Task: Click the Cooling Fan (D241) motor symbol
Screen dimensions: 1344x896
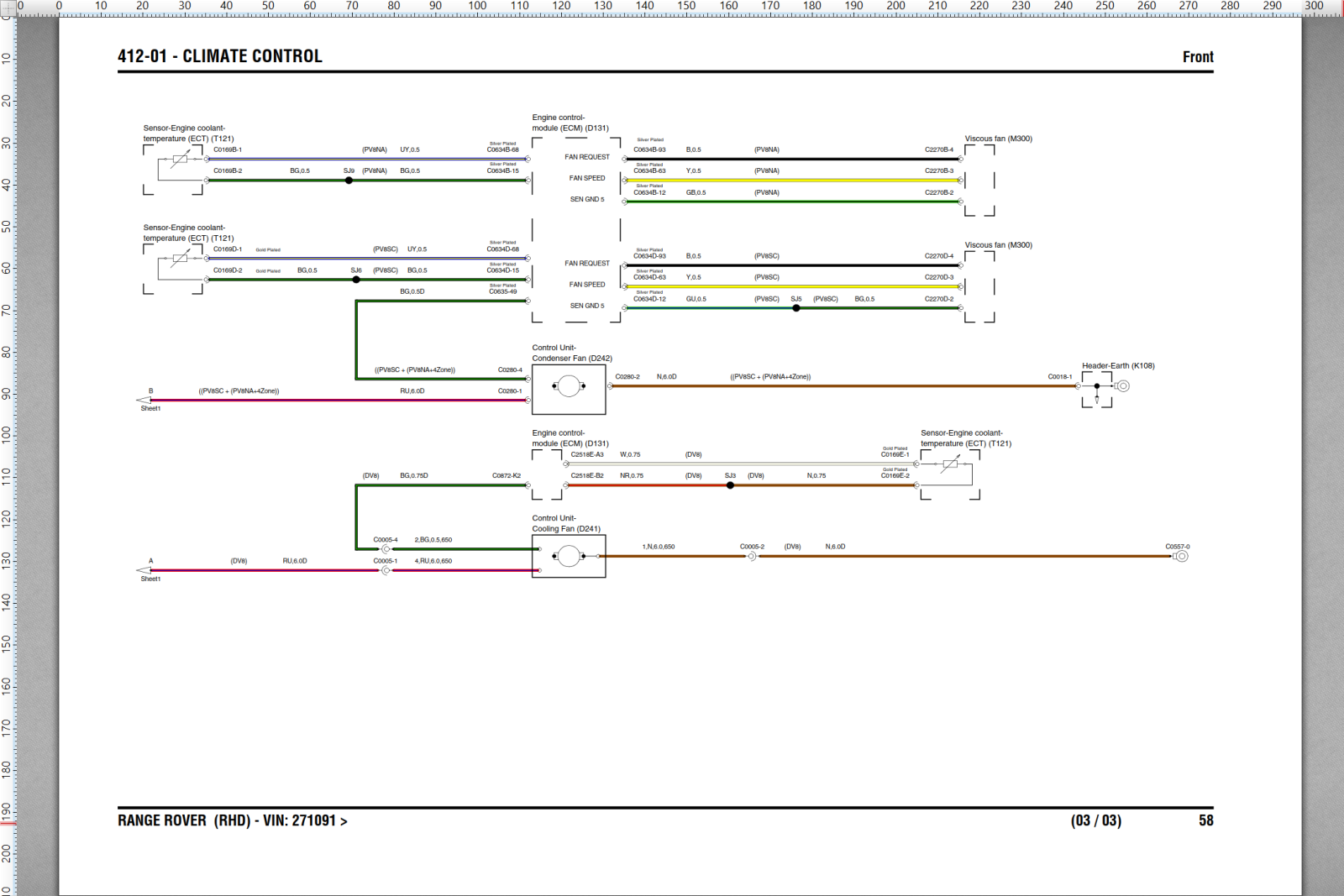Action: [x=569, y=556]
